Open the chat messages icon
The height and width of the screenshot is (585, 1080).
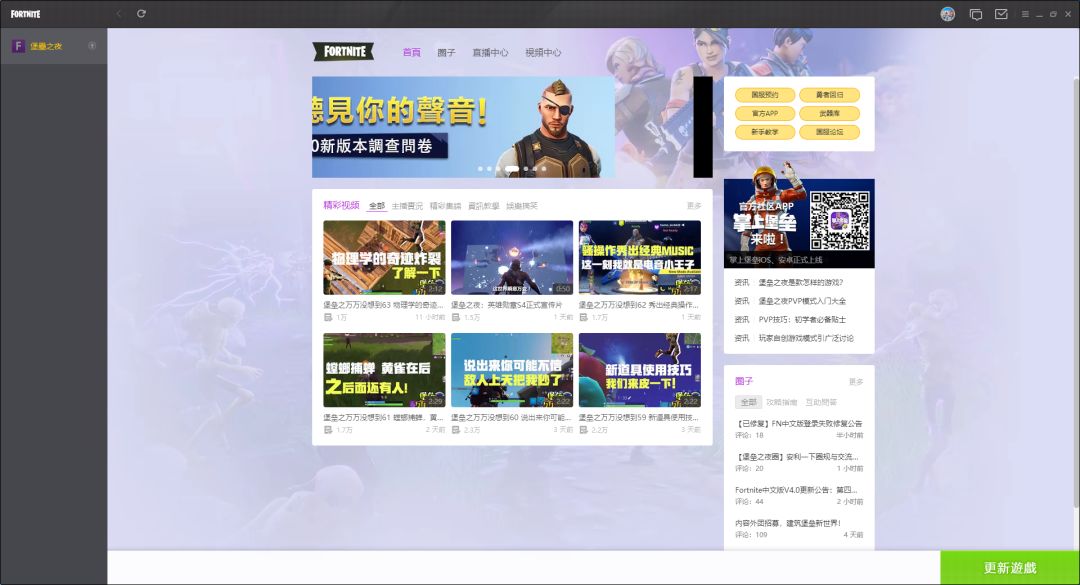976,14
